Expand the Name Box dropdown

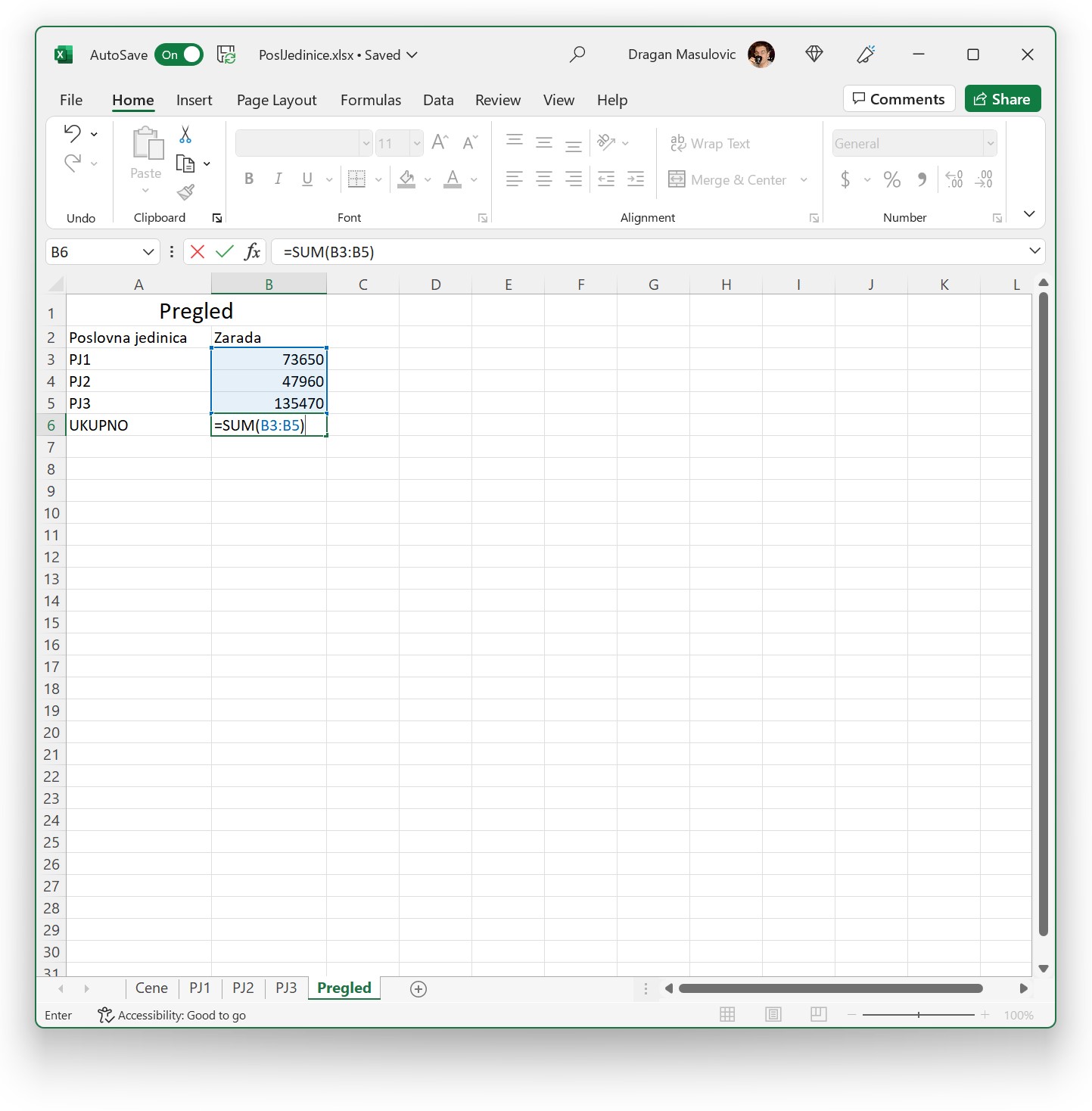coord(148,252)
